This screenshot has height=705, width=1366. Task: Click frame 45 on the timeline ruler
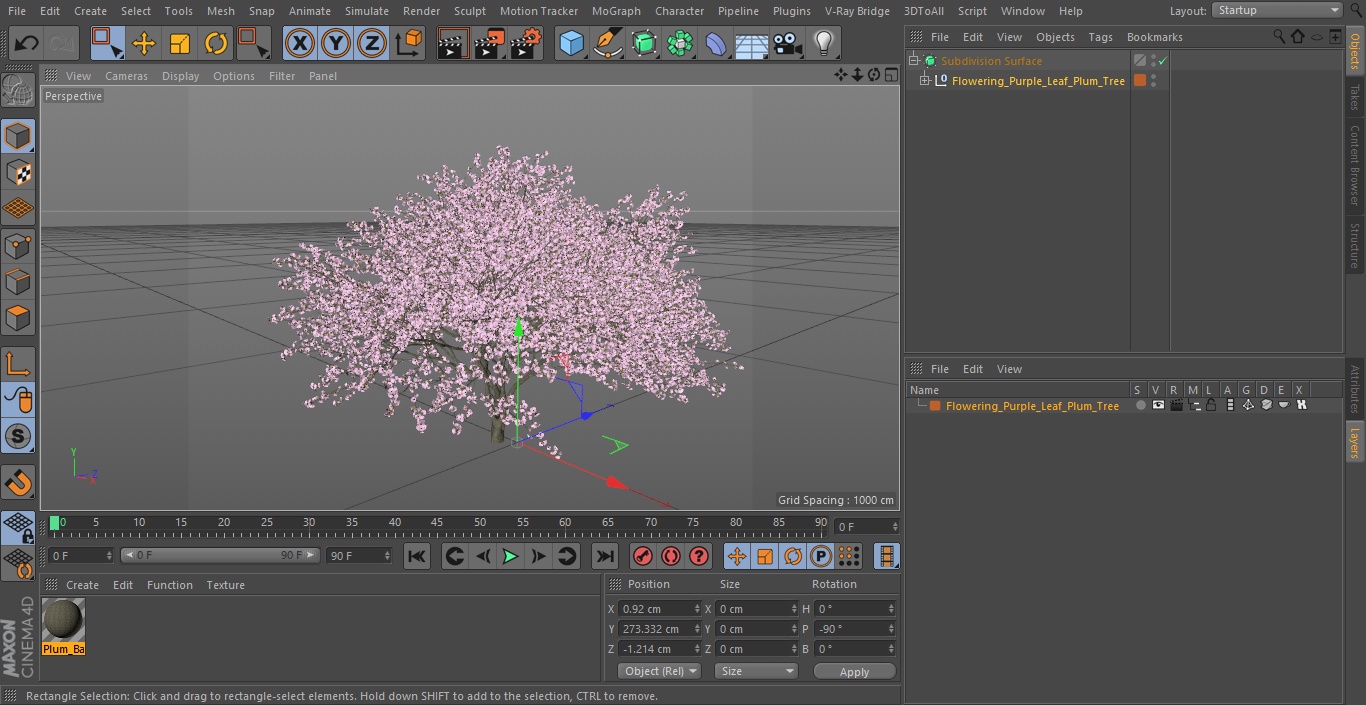tap(437, 523)
